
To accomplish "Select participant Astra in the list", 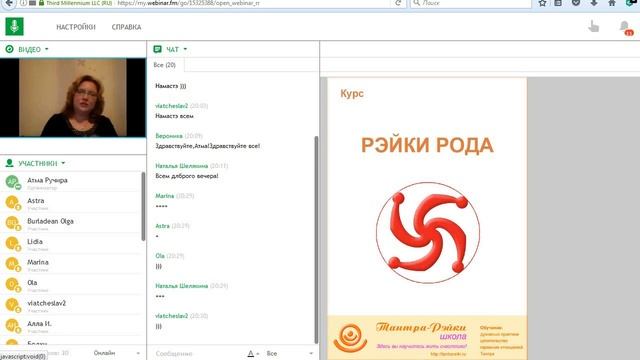I will 71,202.
